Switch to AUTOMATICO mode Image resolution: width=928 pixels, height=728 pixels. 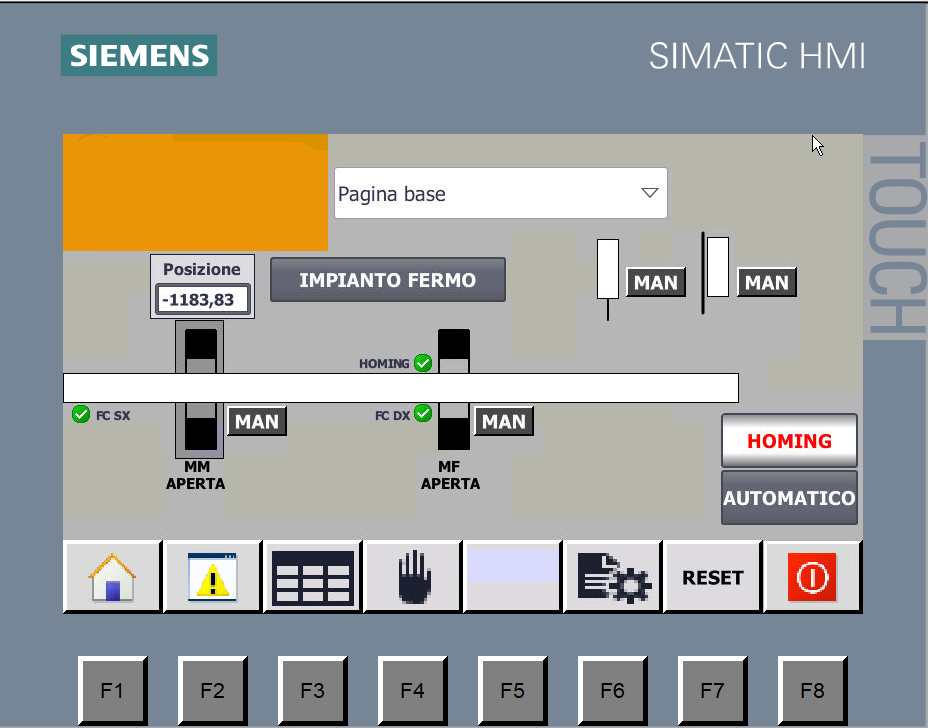coord(789,498)
